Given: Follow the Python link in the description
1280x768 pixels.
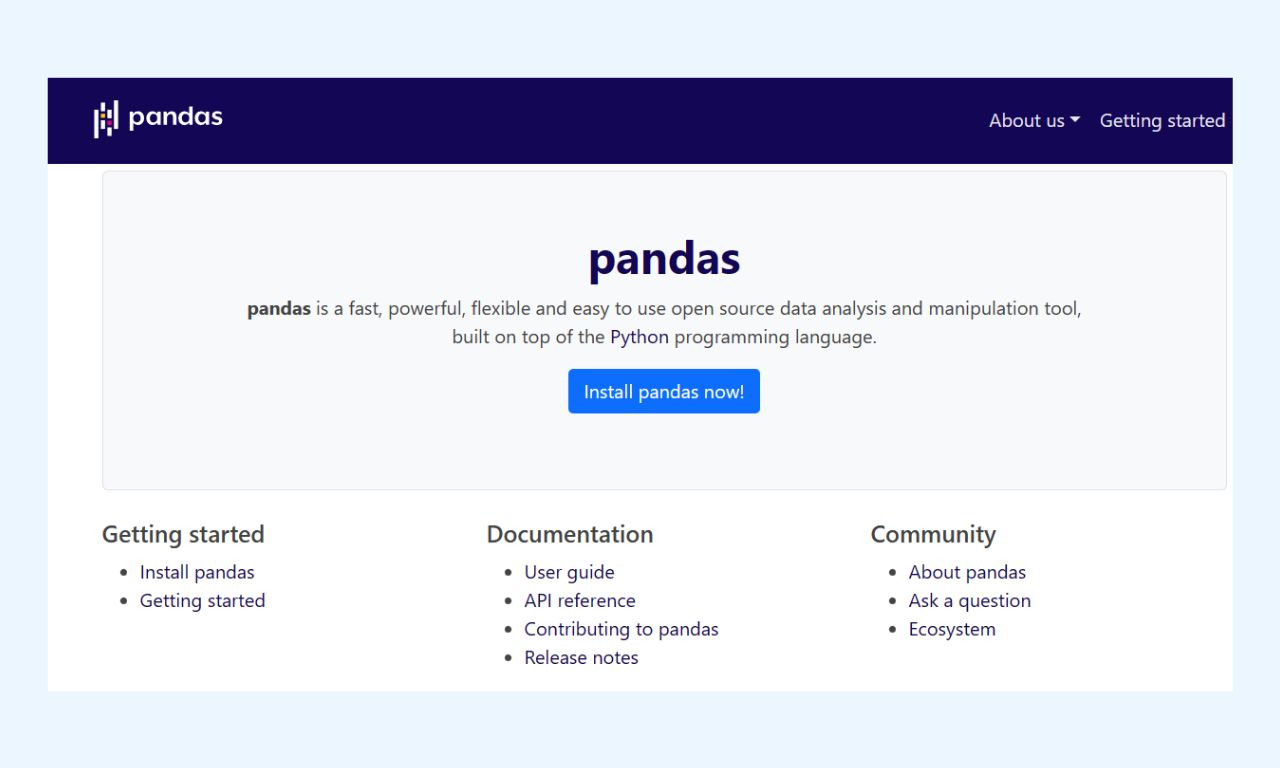Looking at the screenshot, I should coord(639,337).
